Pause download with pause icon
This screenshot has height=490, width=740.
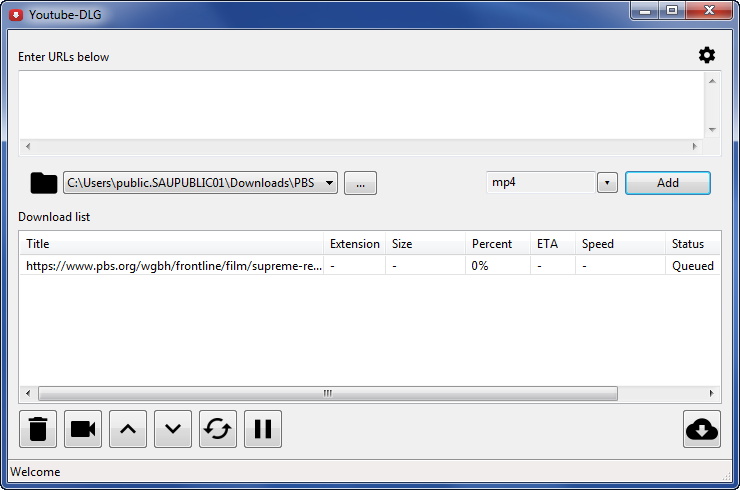[x=263, y=429]
